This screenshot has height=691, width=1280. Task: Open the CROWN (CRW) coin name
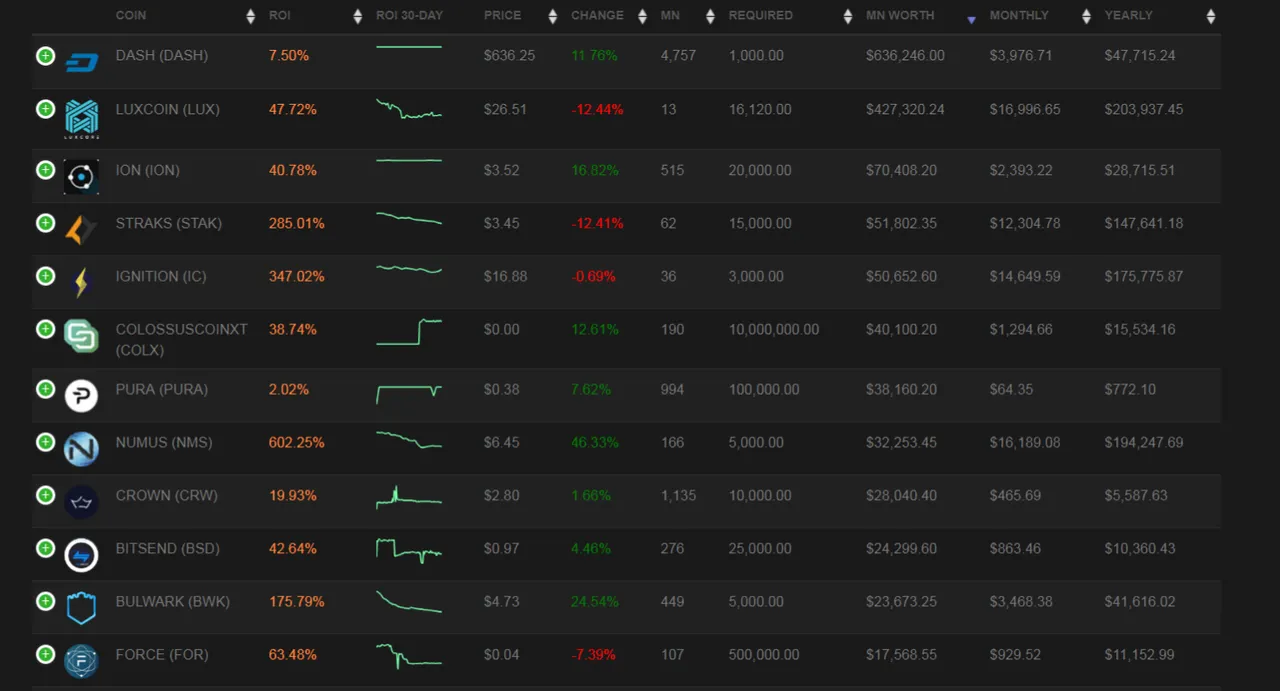pyautogui.click(x=167, y=495)
